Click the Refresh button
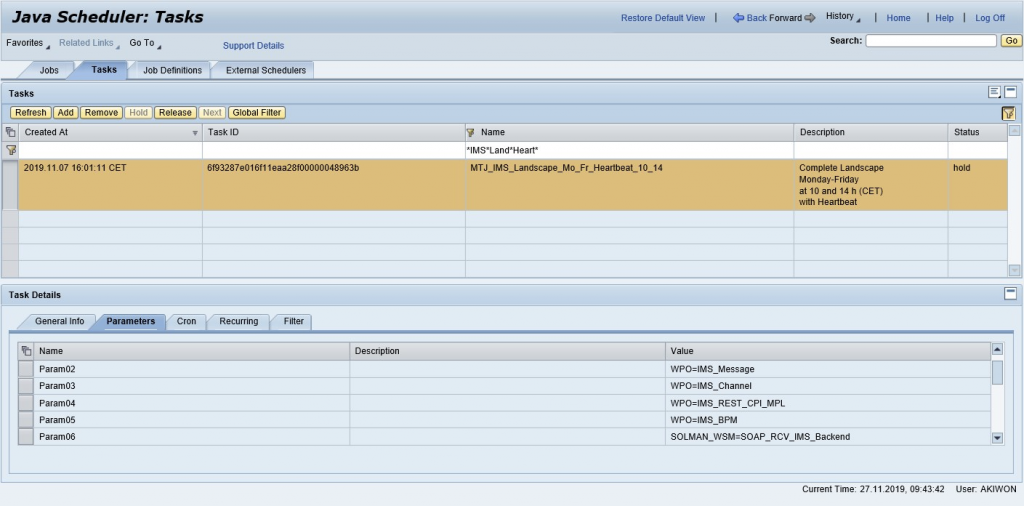This screenshot has height=506, width=1024. [x=31, y=112]
